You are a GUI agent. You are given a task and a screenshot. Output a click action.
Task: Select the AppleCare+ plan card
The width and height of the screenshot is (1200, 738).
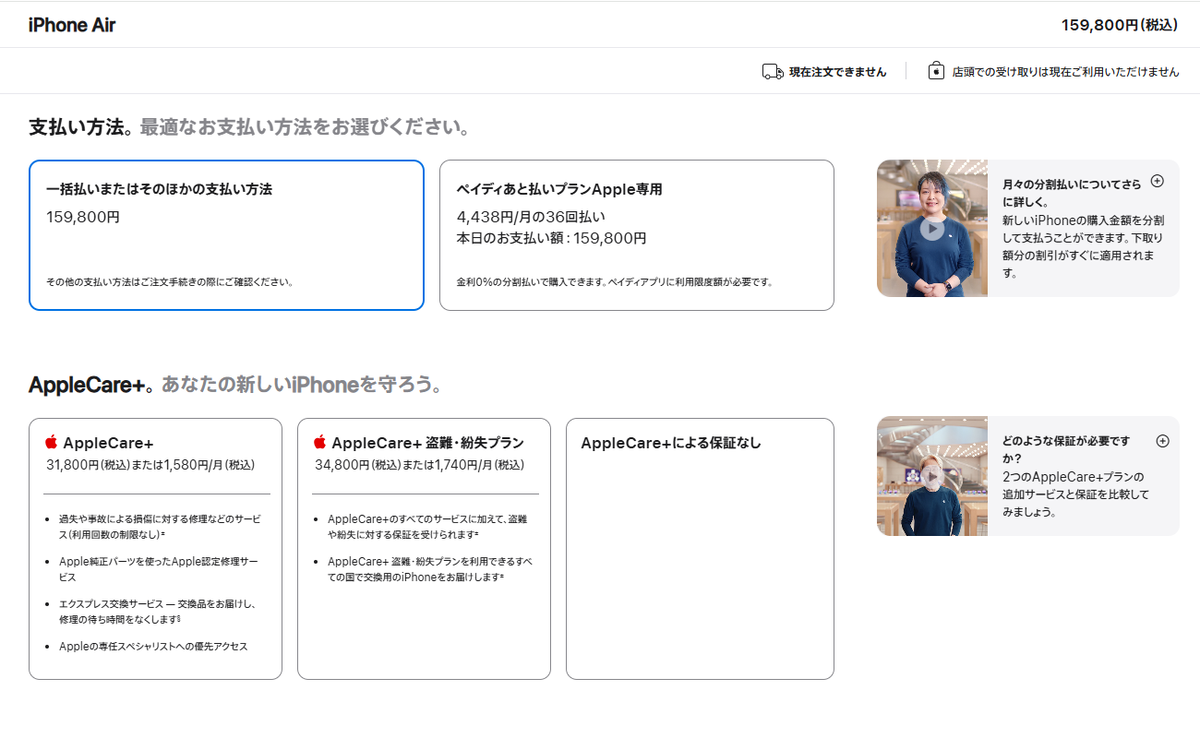pyautogui.click(x=155, y=545)
